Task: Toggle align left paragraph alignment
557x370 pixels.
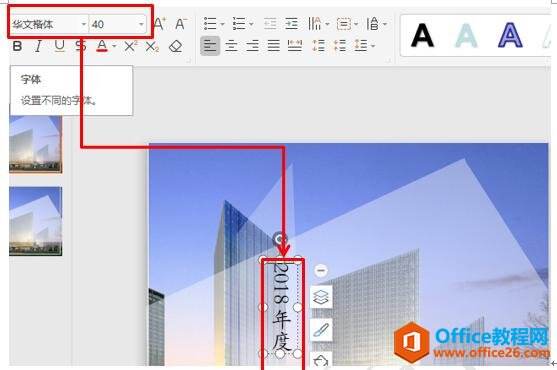Action: 210,46
